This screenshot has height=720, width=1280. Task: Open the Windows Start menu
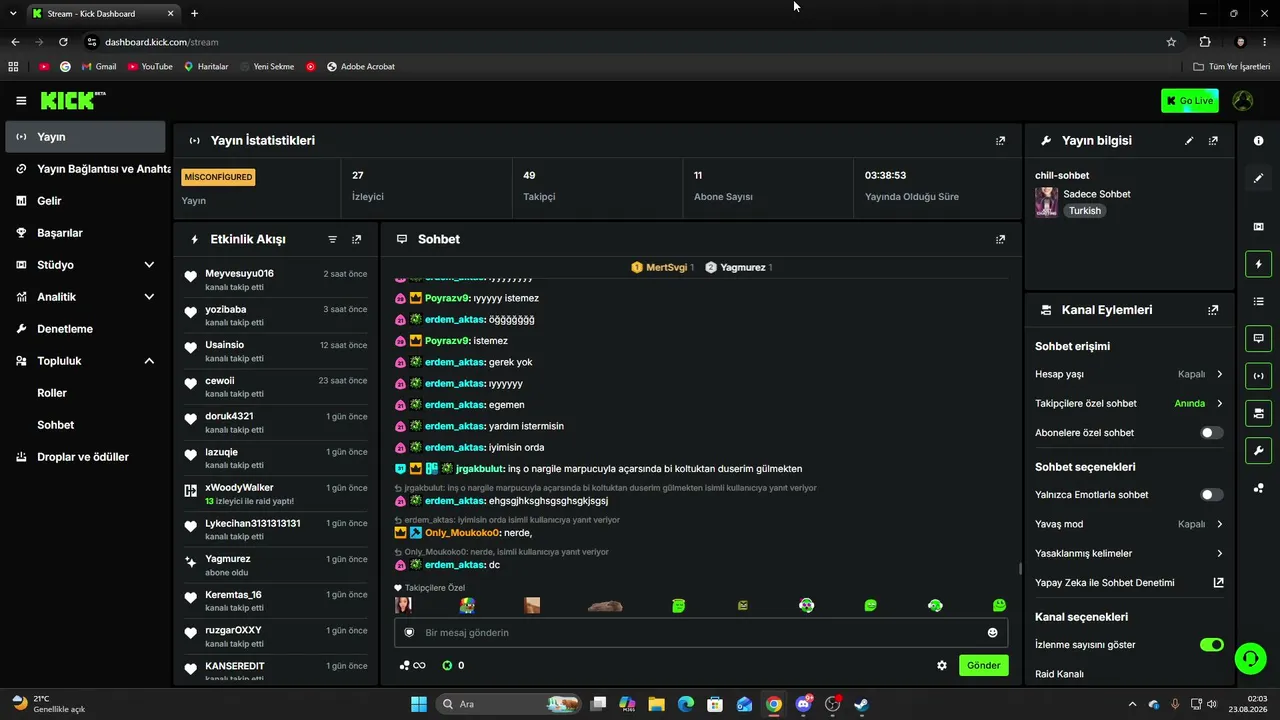(418, 704)
